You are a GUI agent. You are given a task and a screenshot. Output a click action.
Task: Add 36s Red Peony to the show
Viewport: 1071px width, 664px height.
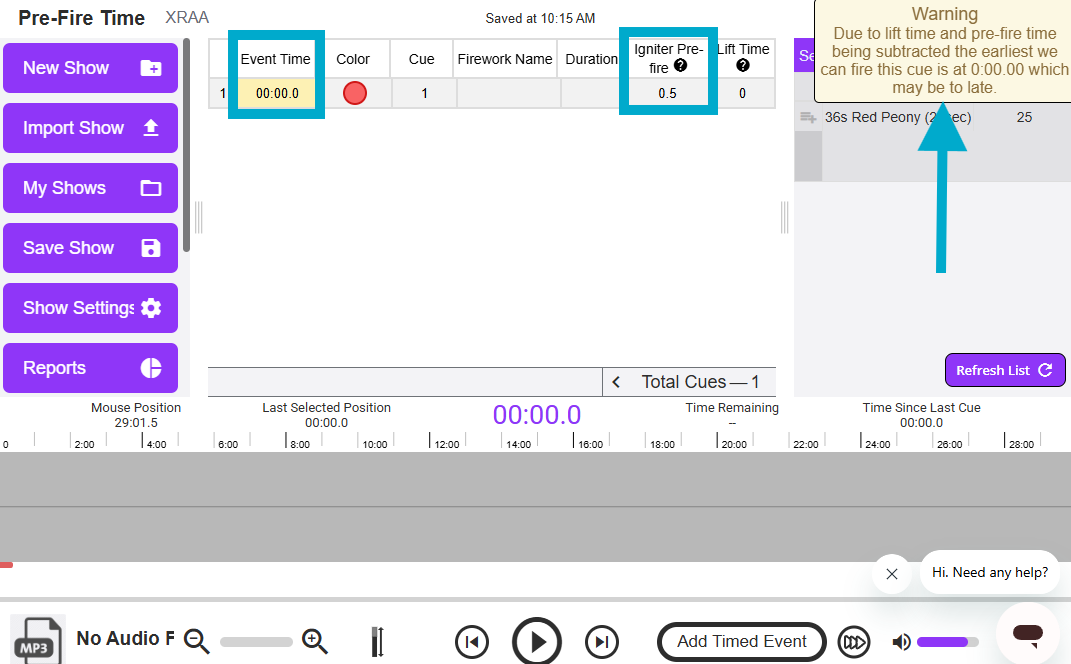coord(807,118)
